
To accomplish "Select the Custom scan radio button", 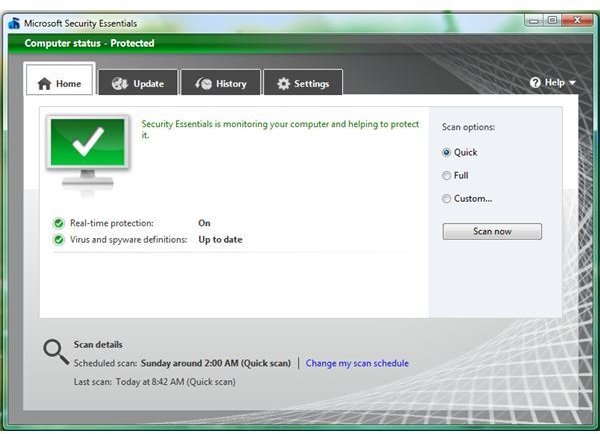I will click(446, 199).
